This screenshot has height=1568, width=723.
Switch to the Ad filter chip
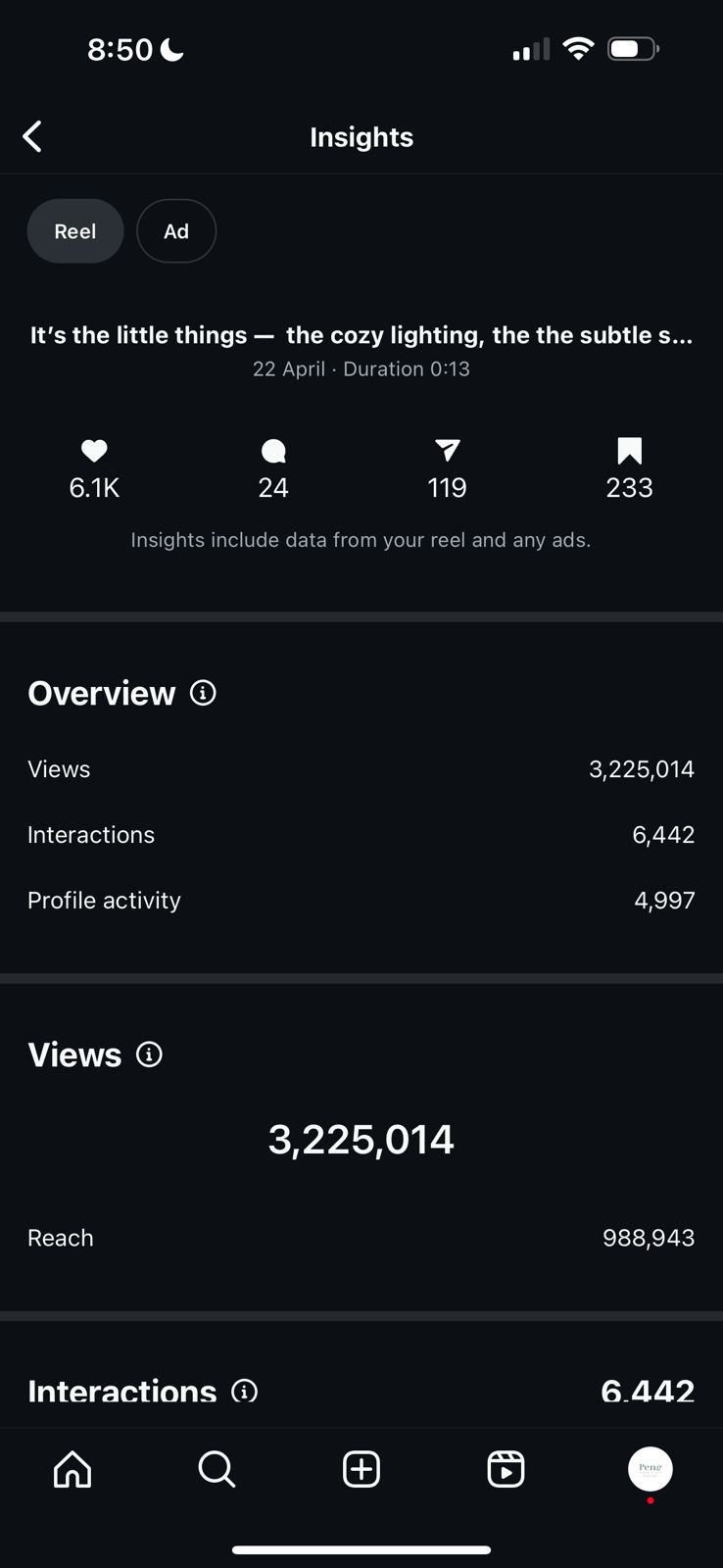[x=176, y=231]
